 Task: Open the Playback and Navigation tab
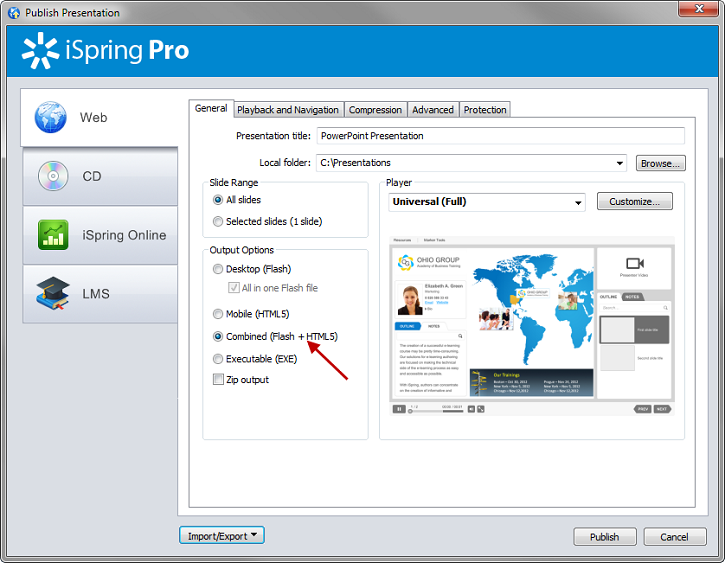(288, 110)
